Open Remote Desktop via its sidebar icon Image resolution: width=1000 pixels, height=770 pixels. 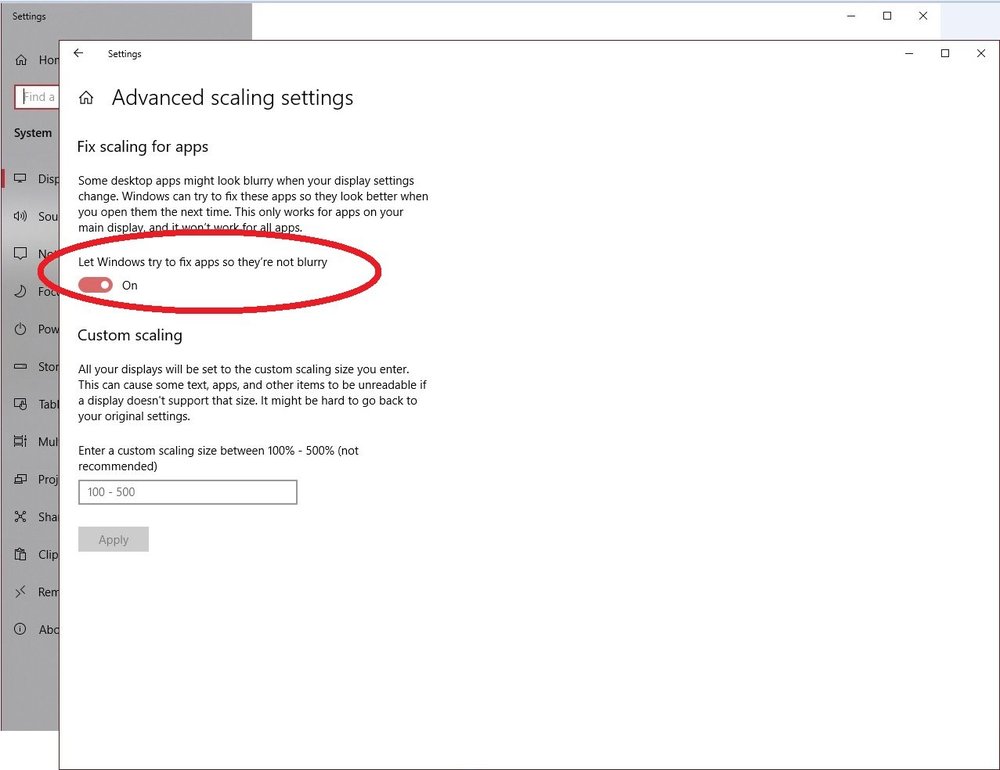pos(20,592)
